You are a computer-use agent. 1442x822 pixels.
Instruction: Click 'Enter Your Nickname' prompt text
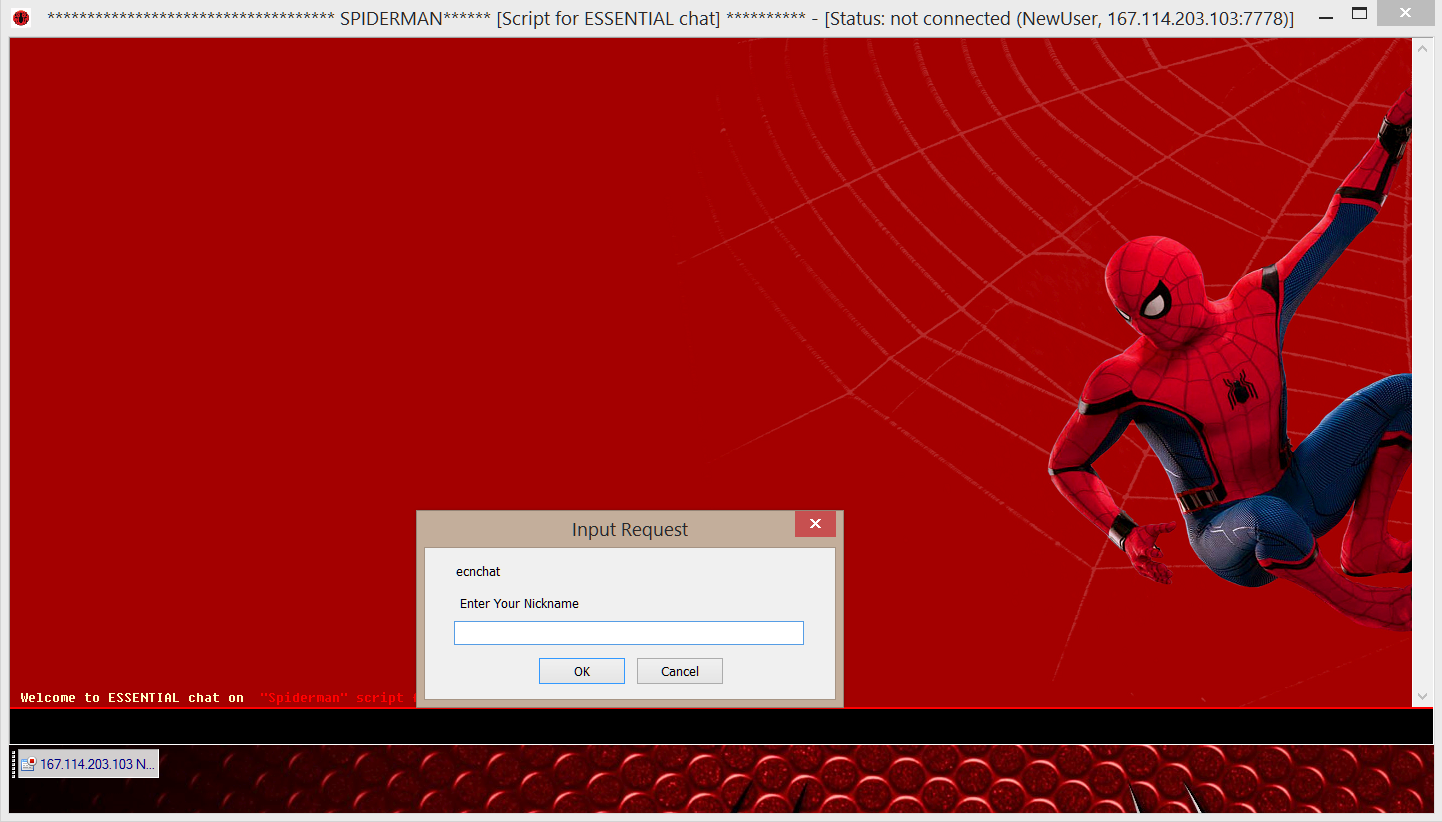tap(519, 604)
